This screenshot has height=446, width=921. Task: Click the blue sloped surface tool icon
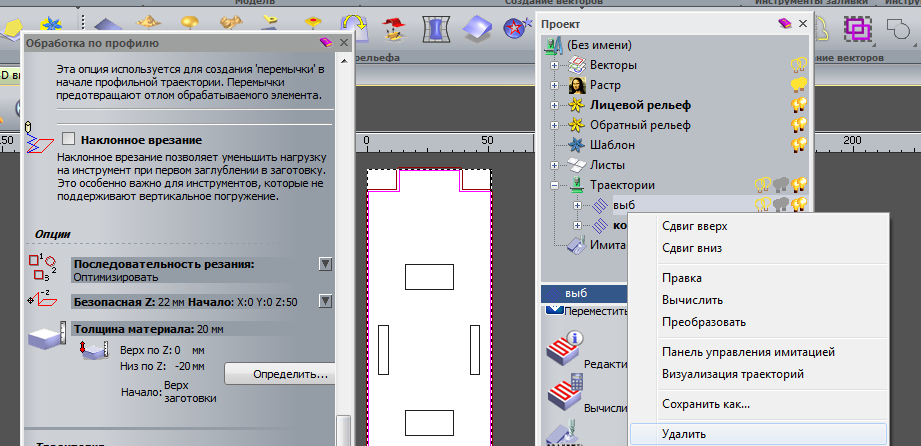point(477,28)
